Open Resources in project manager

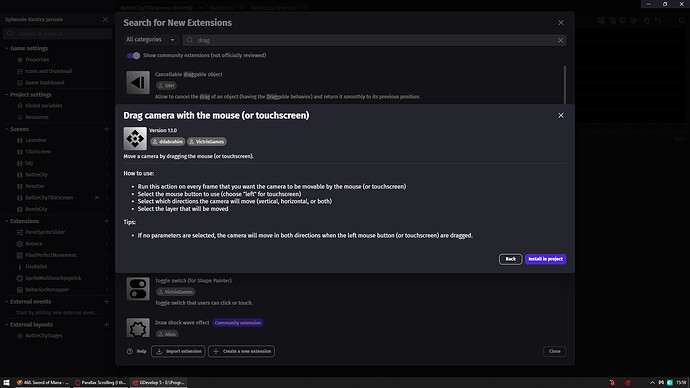[37, 117]
